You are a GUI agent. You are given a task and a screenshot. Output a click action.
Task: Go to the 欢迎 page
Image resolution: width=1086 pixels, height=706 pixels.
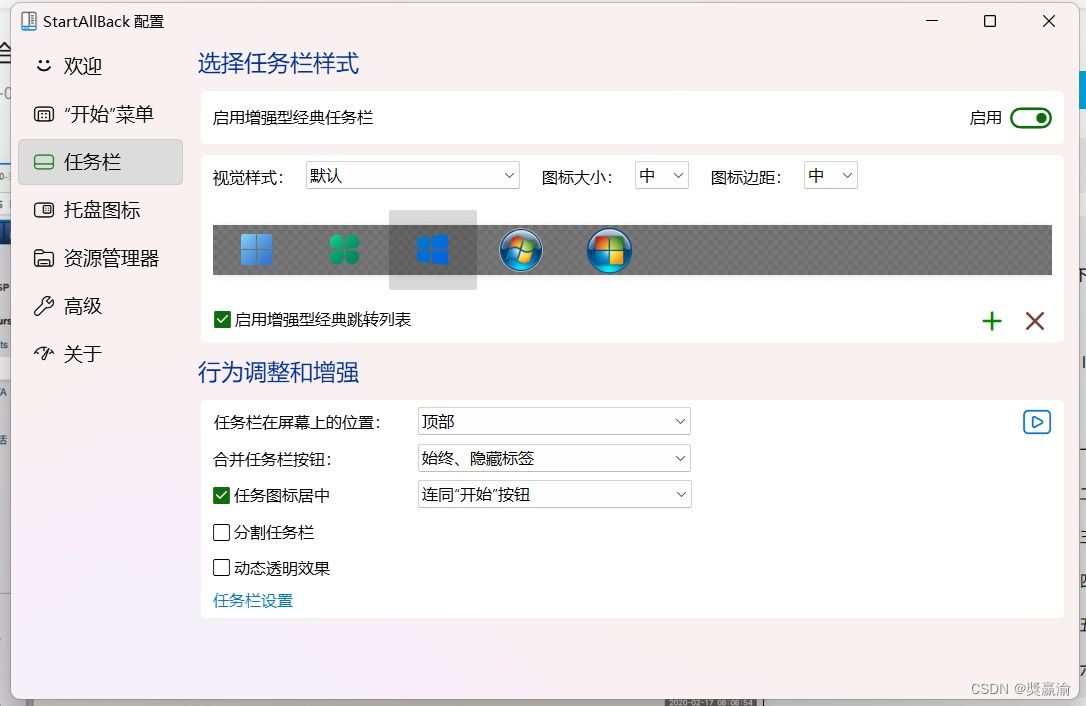[100, 66]
